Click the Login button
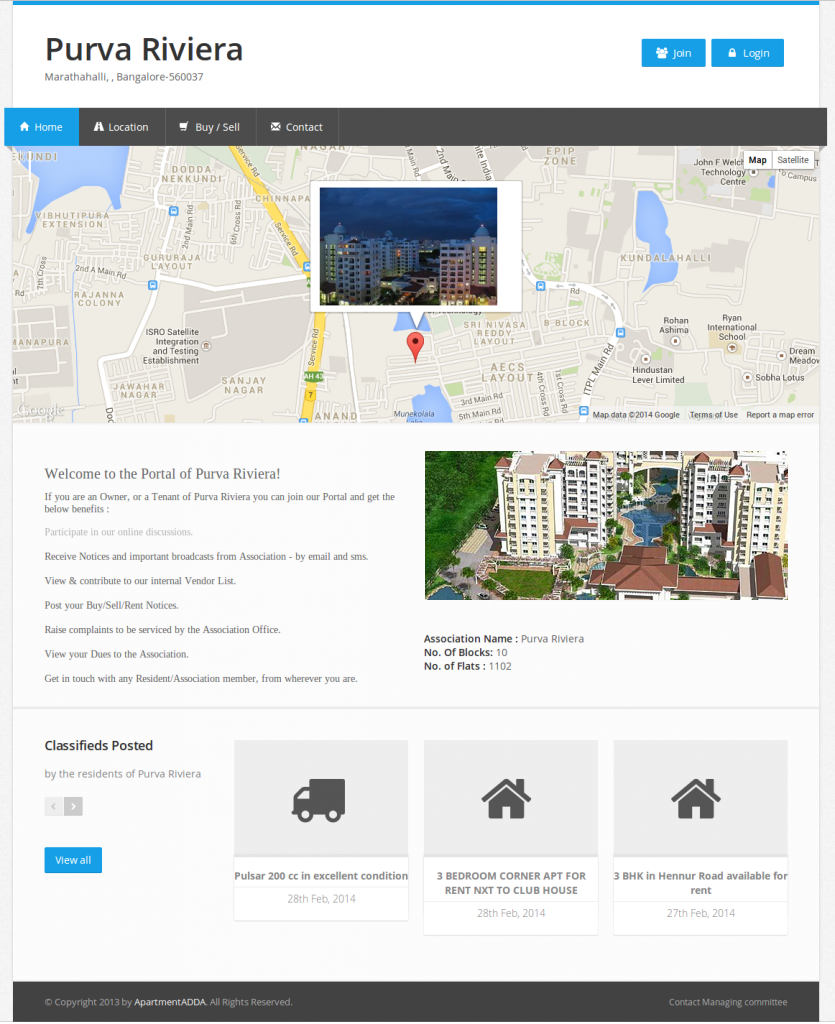The width and height of the screenshot is (835, 1024). tap(748, 53)
